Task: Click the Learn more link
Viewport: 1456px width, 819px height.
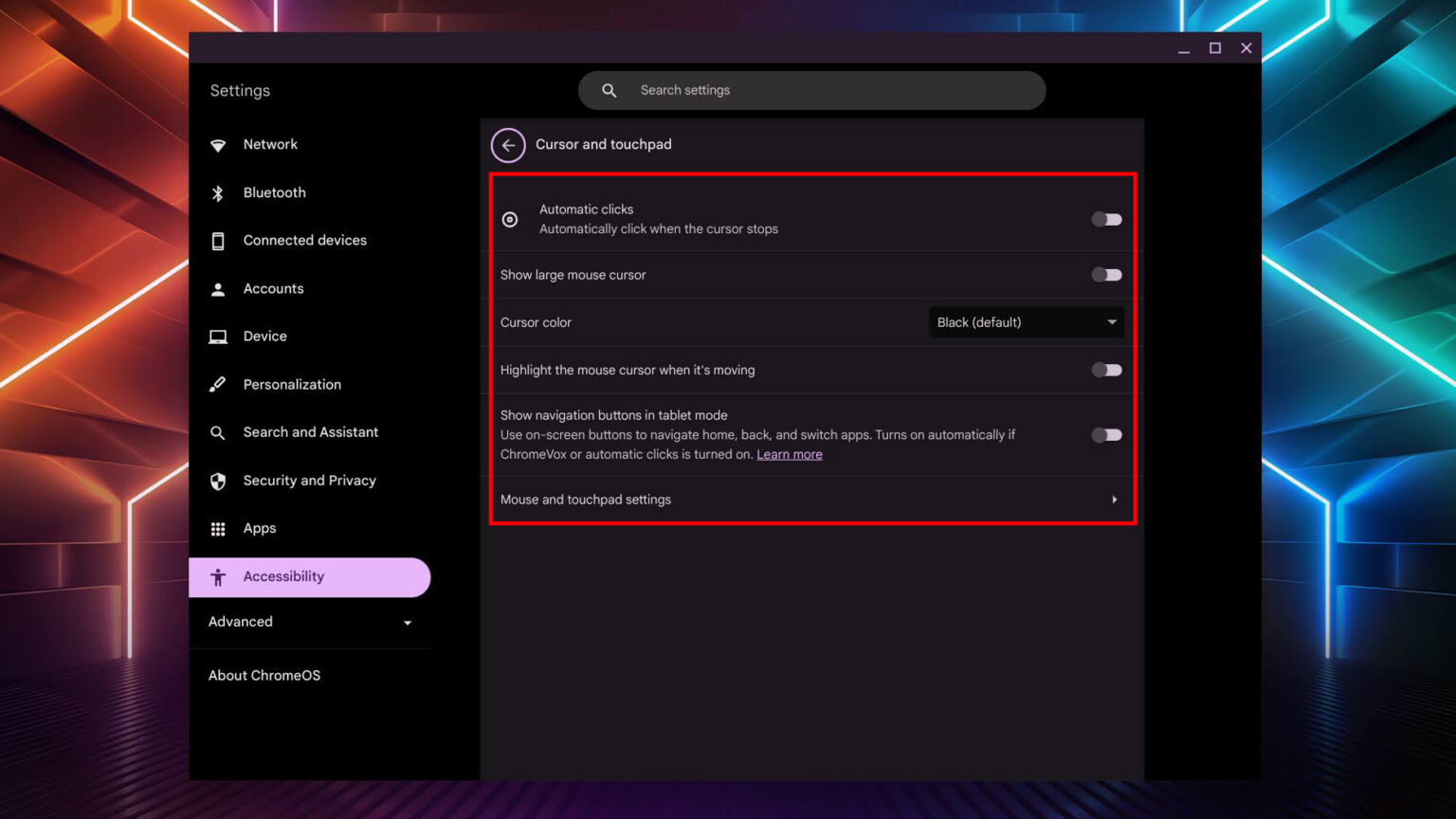Action: click(790, 454)
